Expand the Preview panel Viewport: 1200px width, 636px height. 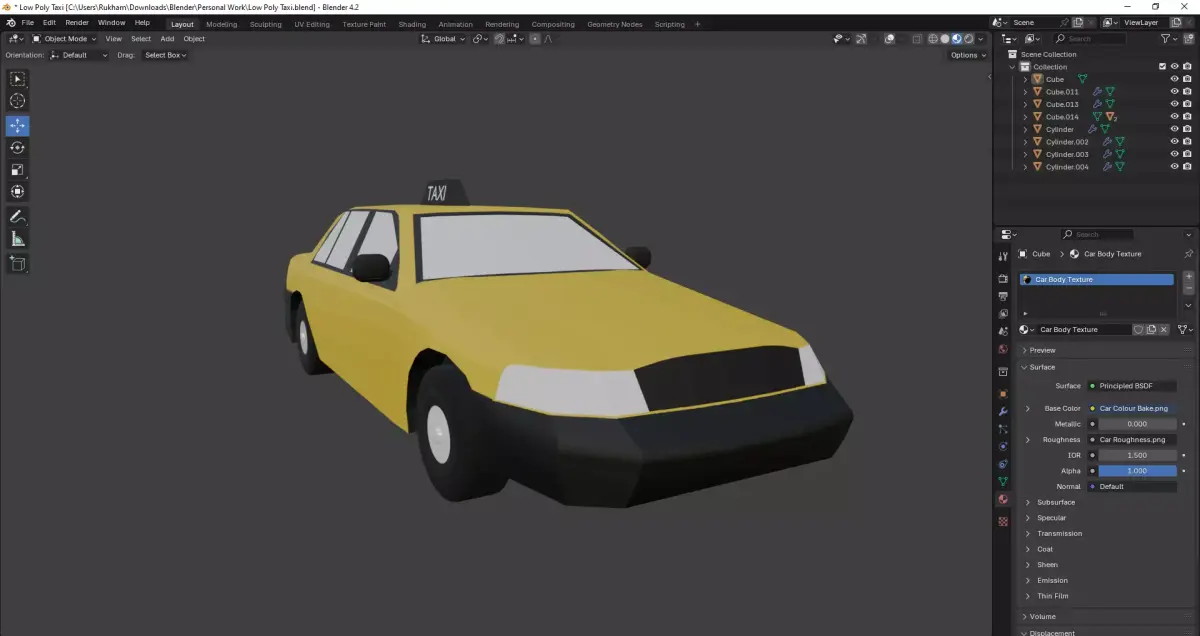click(1042, 350)
